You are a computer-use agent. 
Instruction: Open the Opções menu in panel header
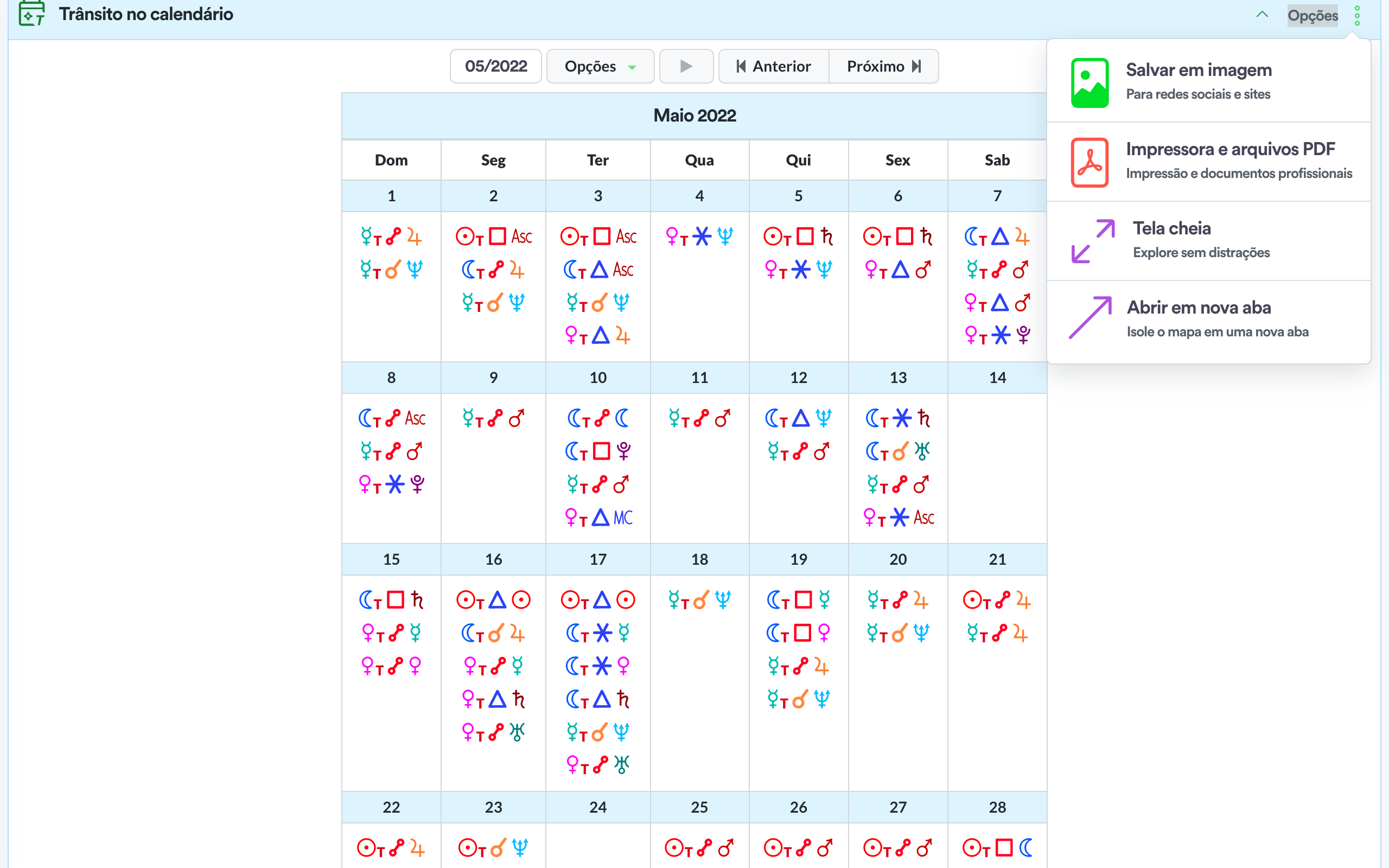coord(1312,16)
